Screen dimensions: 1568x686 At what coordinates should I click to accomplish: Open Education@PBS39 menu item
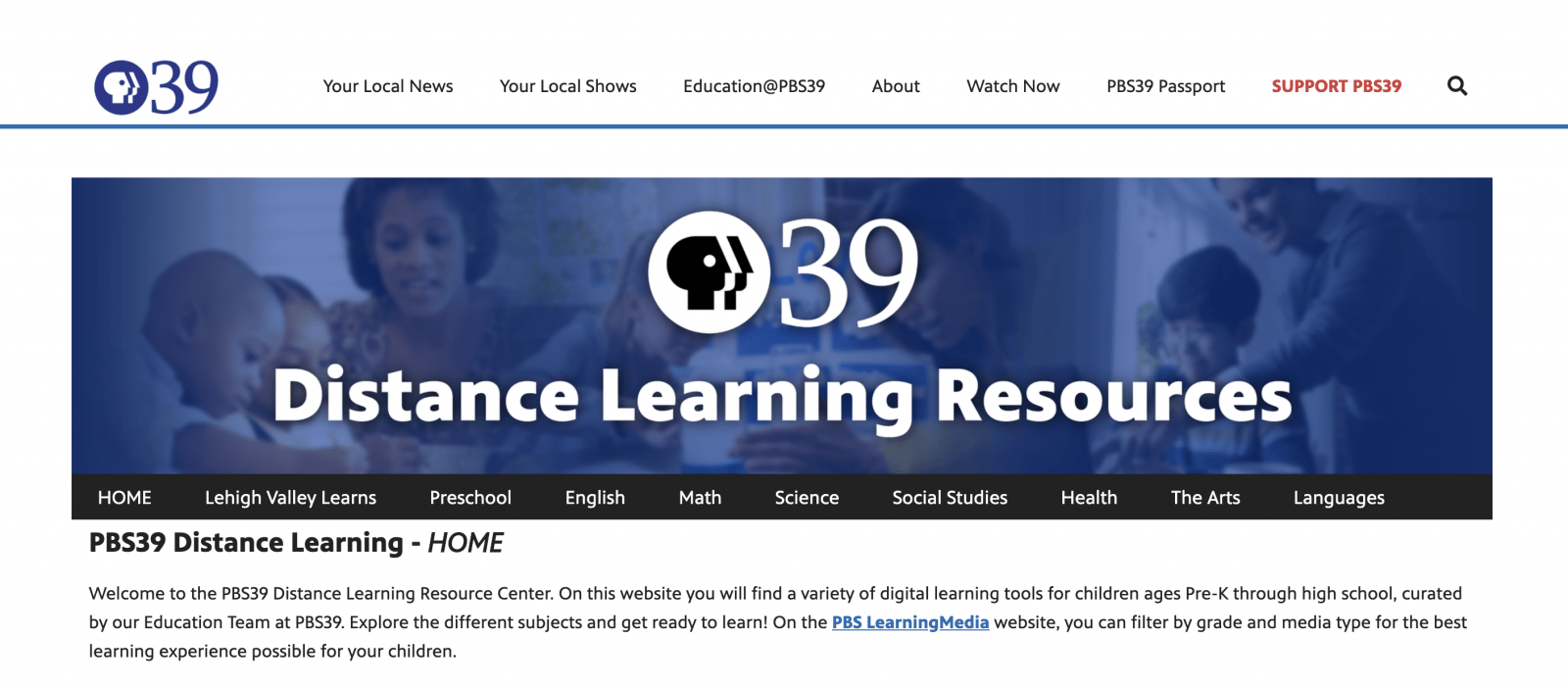click(x=755, y=86)
